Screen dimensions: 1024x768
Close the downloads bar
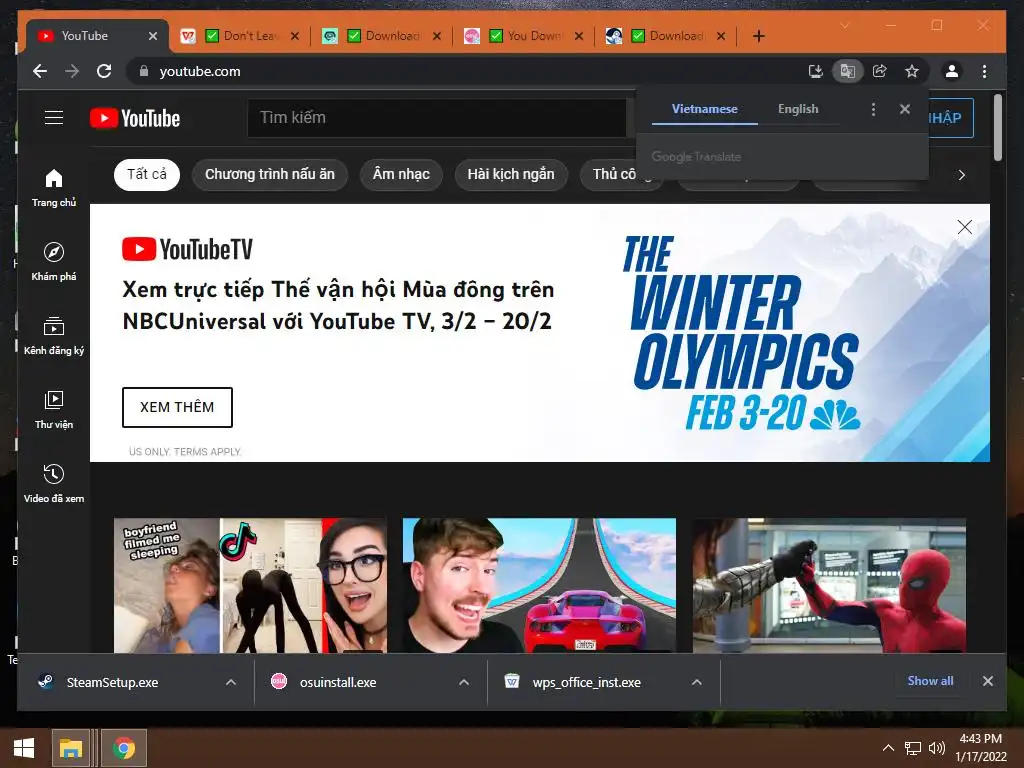[x=987, y=681]
